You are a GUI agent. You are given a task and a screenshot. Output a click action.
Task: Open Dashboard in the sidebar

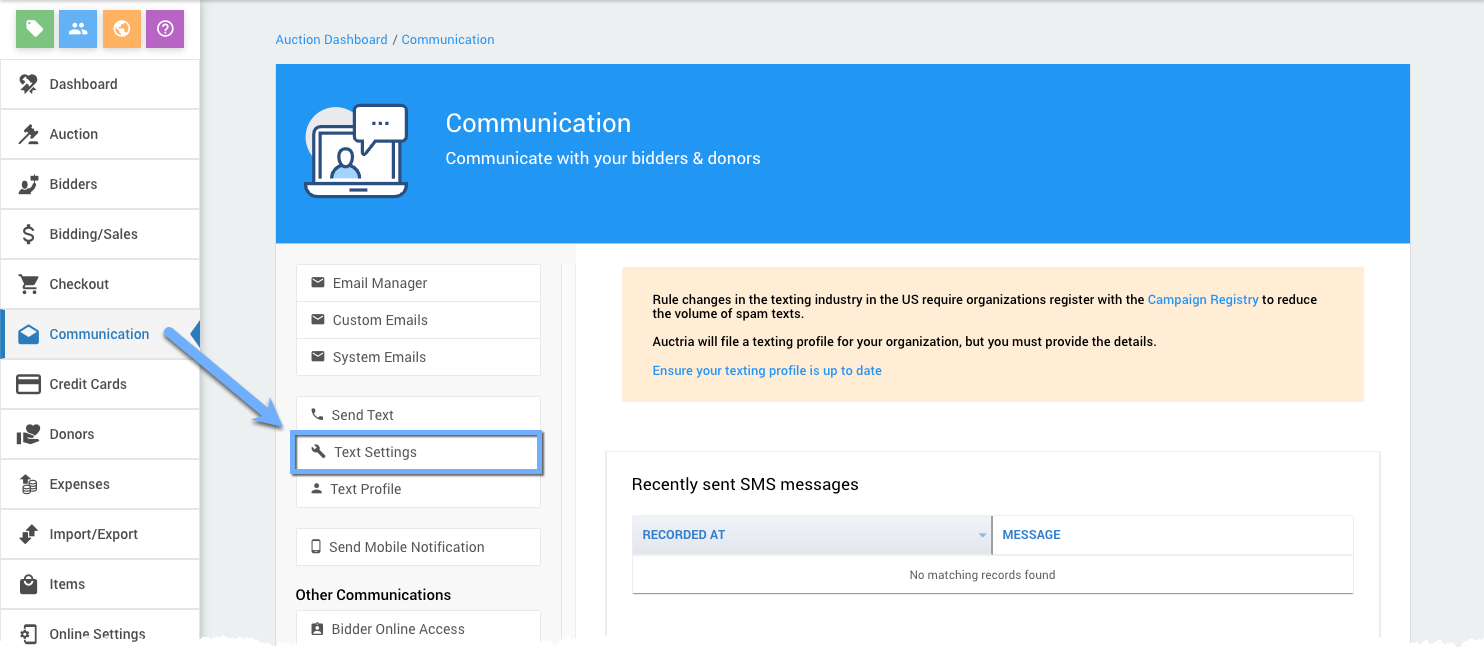83,84
